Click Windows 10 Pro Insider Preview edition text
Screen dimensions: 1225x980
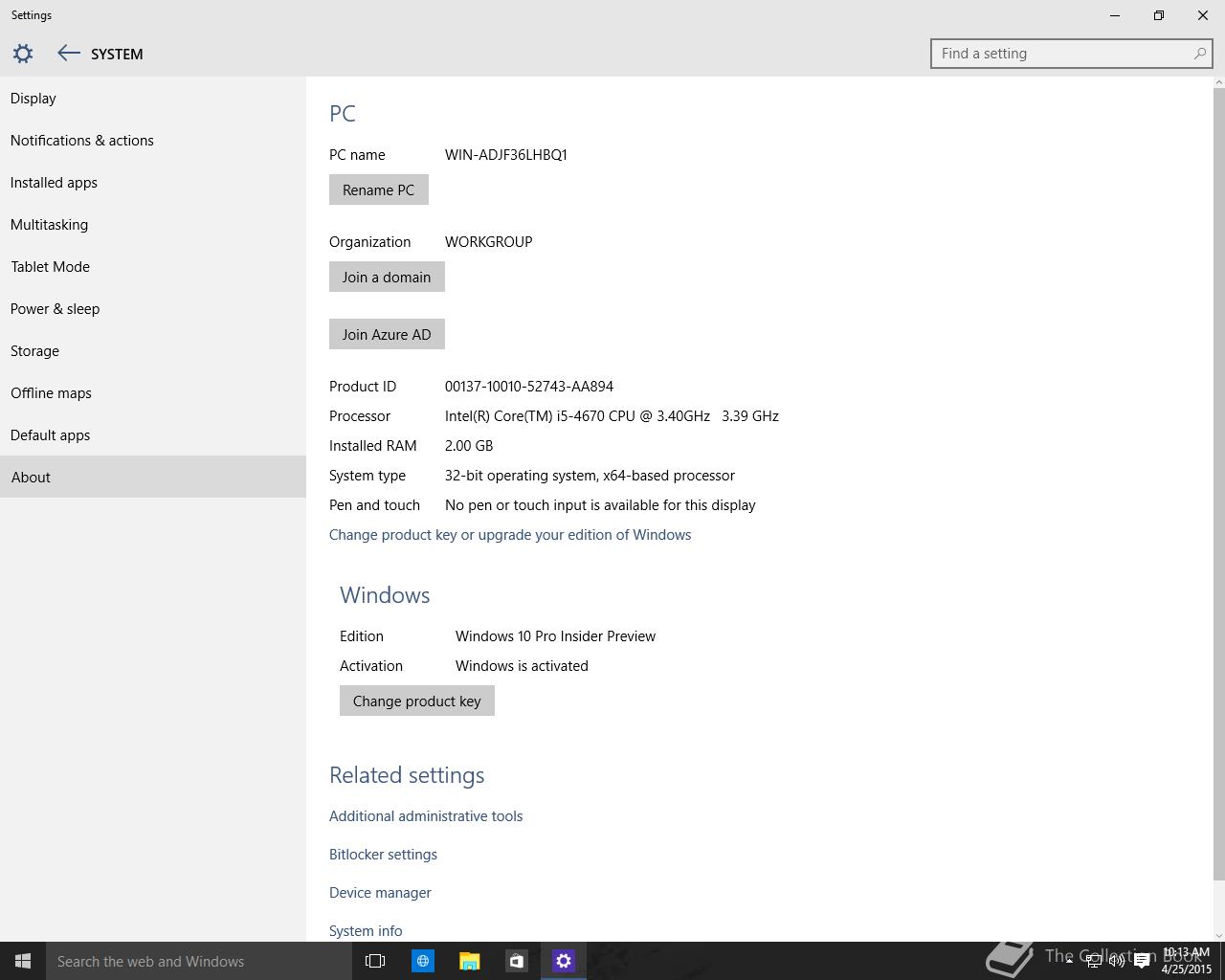(x=555, y=636)
